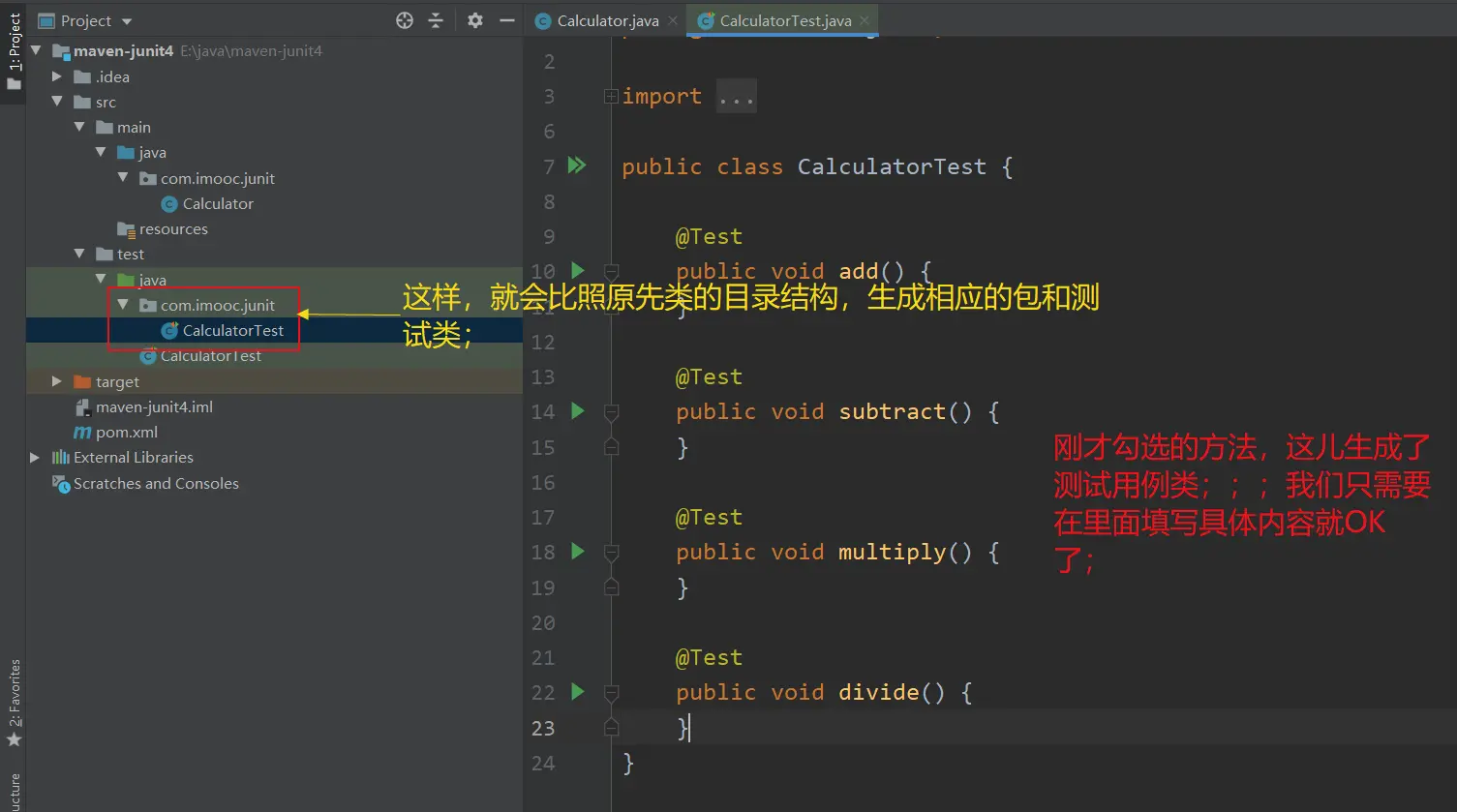
Task: Expand the .idea folder arrow
Action: tap(57, 76)
